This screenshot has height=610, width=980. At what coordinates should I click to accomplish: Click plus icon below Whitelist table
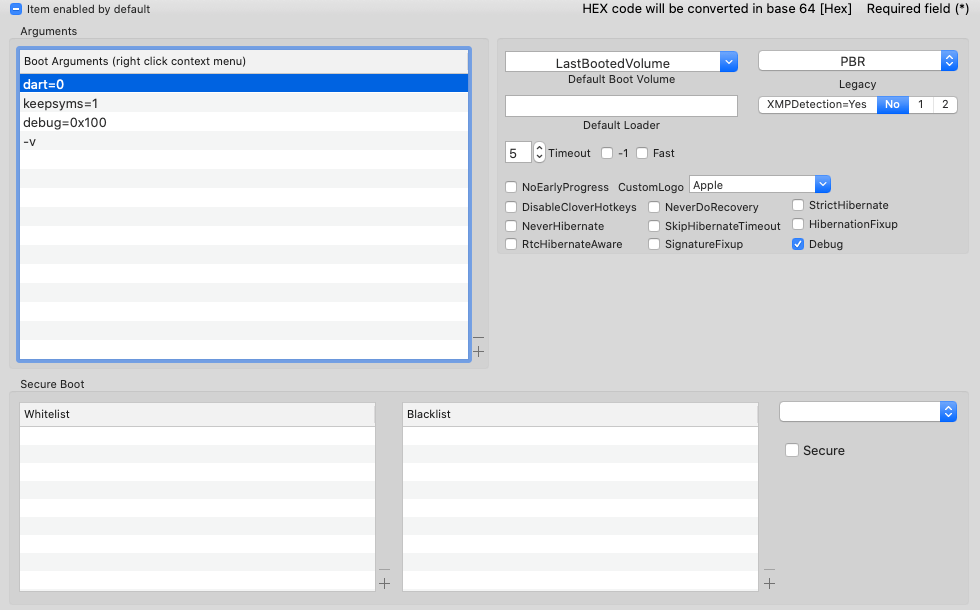click(x=385, y=583)
